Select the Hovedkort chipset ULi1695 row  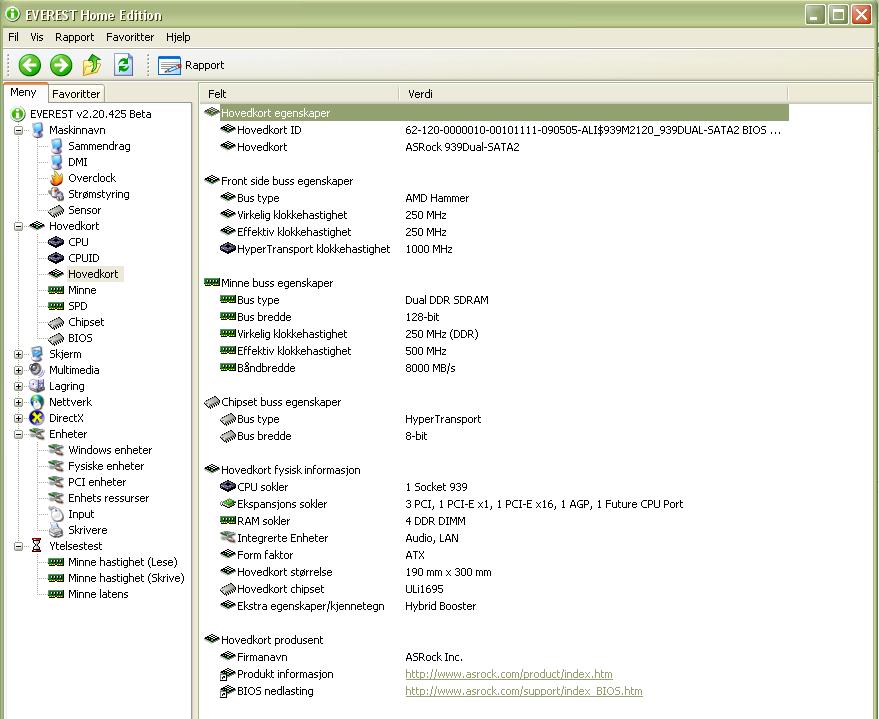pyautogui.click(x=495, y=589)
